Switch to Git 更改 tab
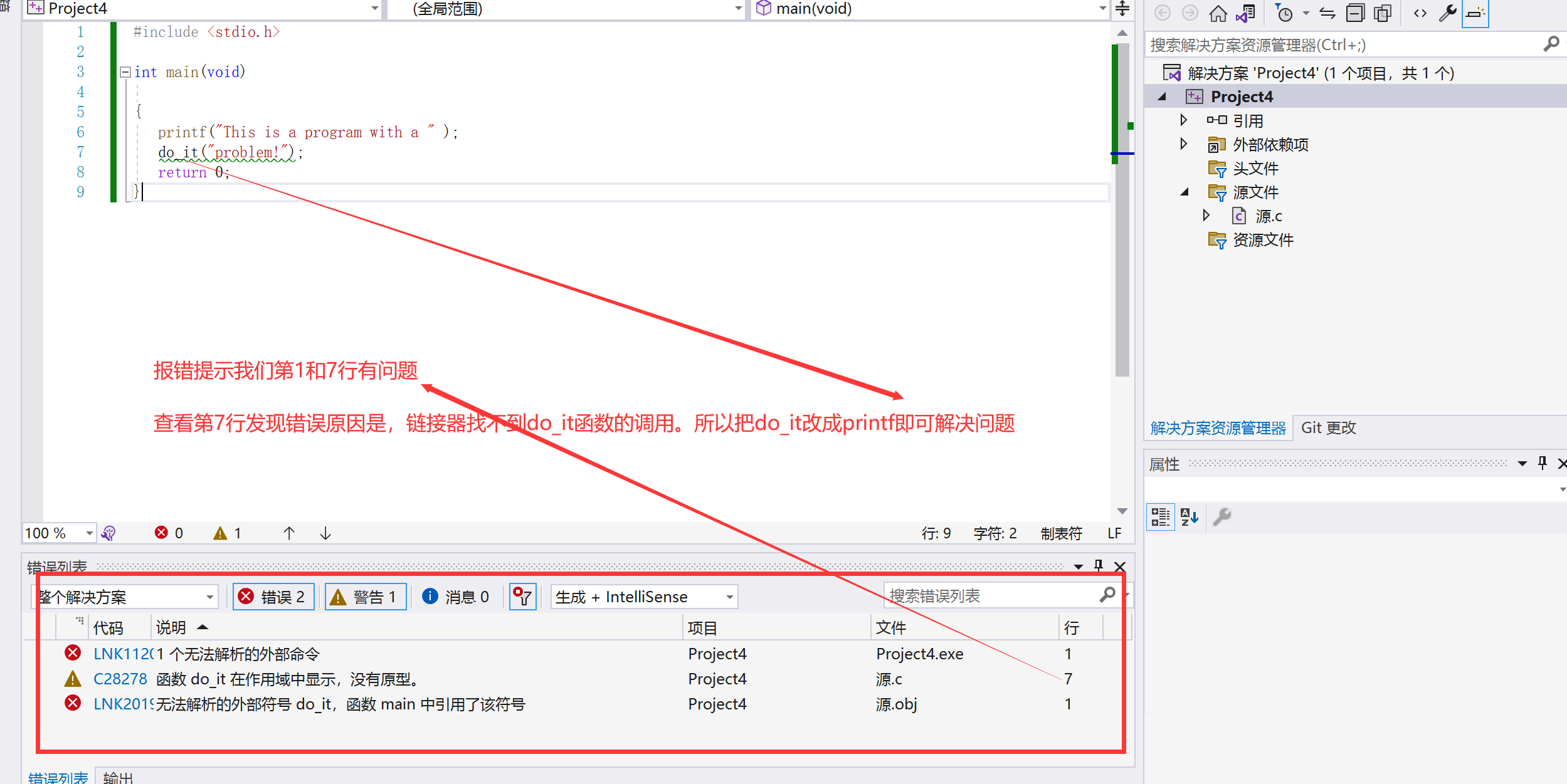This screenshot has width=1567, height=784. (1328, 427)
